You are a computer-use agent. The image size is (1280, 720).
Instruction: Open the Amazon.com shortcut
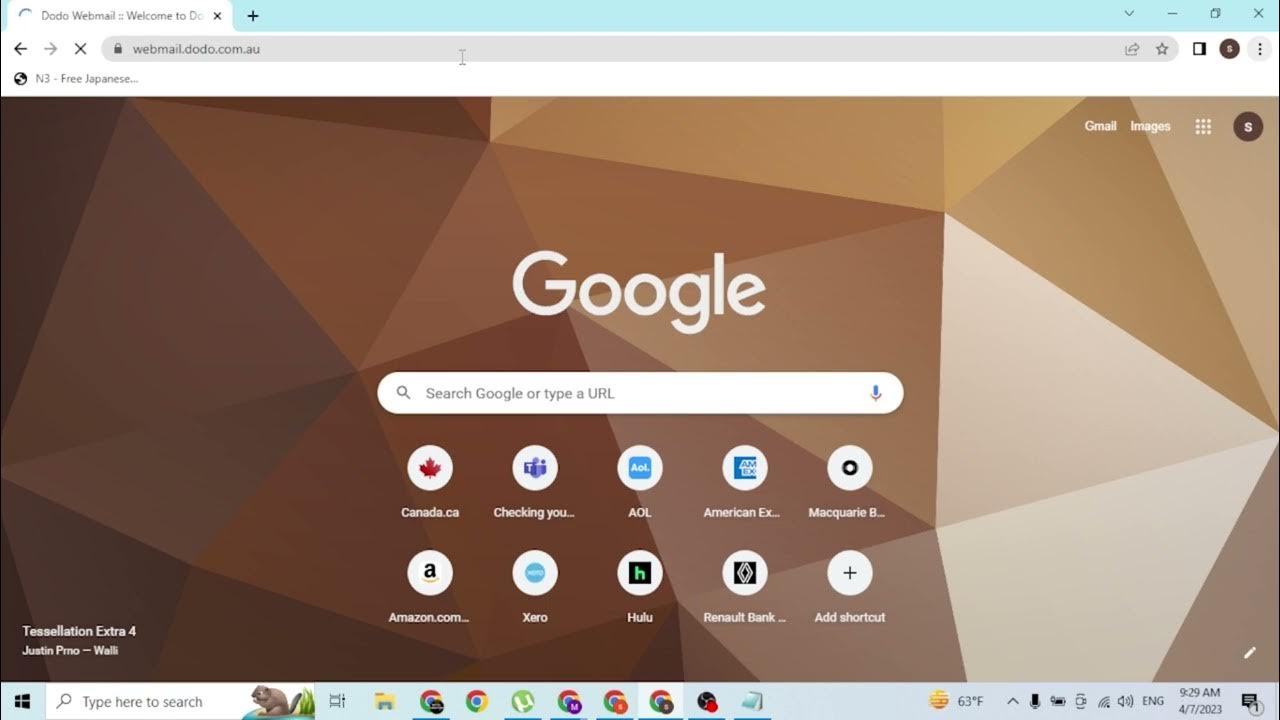coord(430,588)
